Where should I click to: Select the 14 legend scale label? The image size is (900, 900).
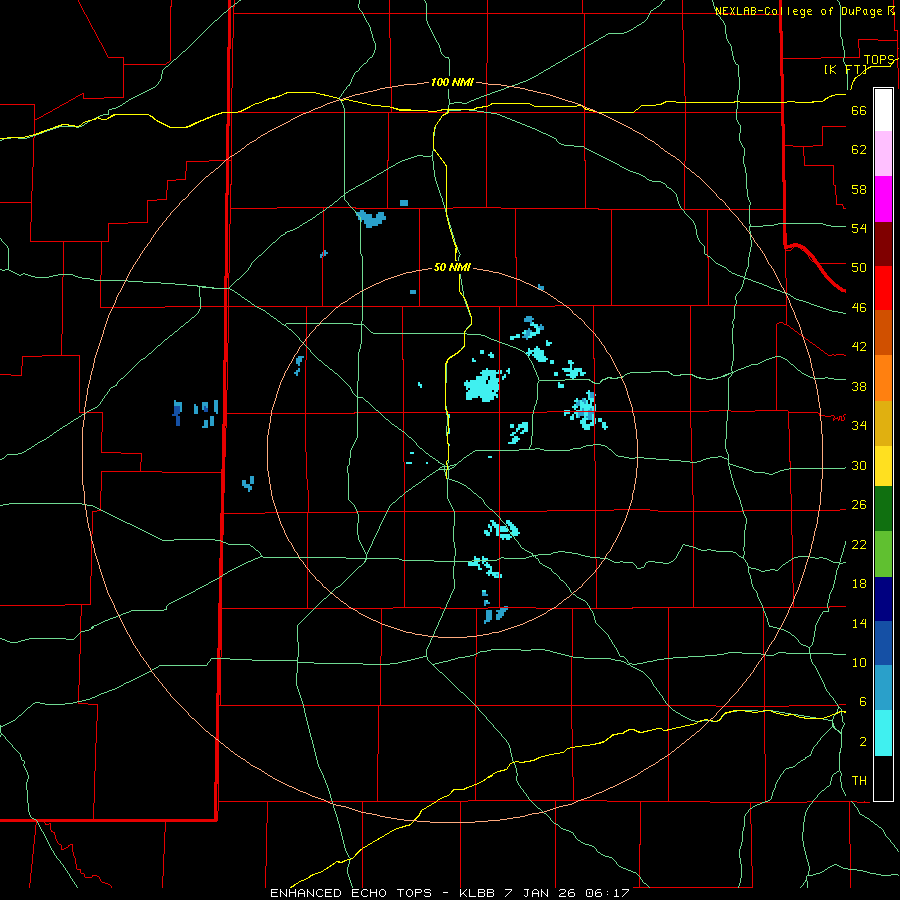click(859, 623)
